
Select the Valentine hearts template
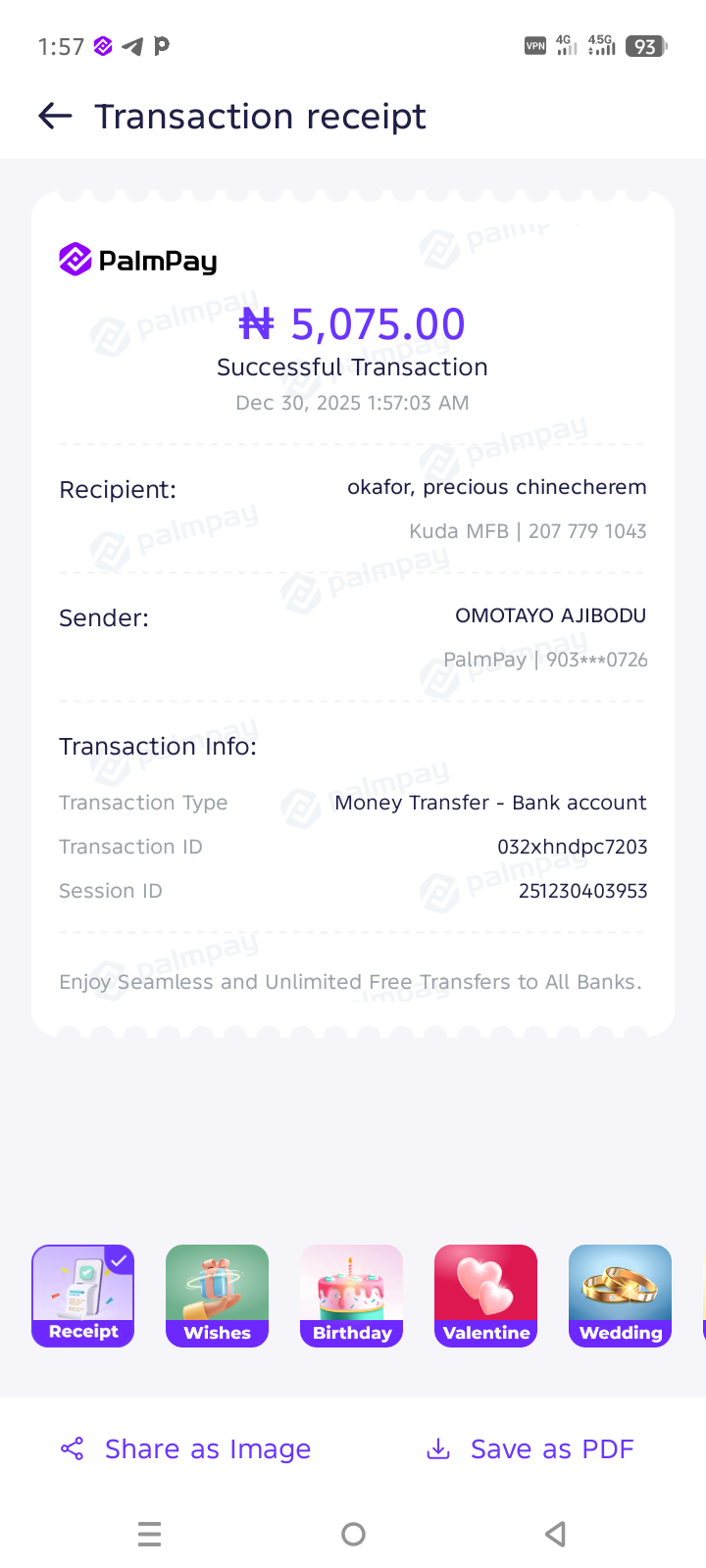pos(485,1296)
